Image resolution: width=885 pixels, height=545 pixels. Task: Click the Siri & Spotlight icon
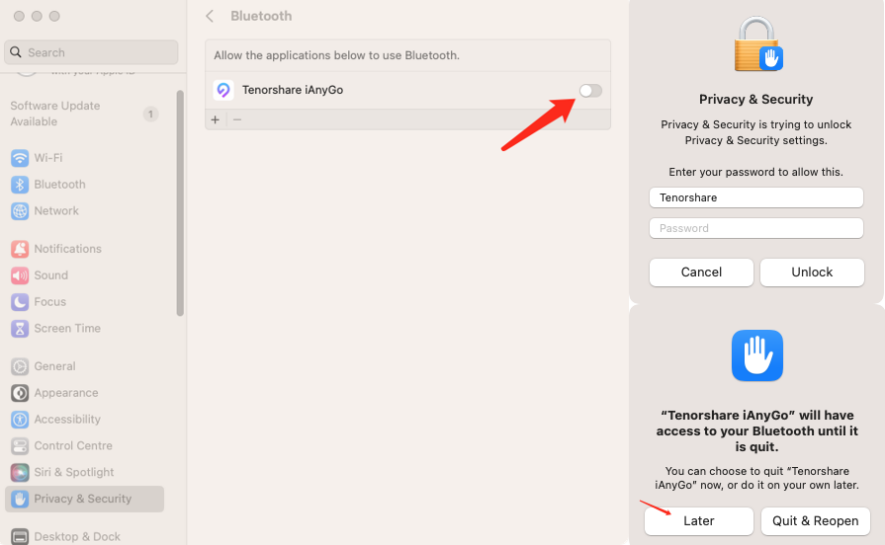20,472
